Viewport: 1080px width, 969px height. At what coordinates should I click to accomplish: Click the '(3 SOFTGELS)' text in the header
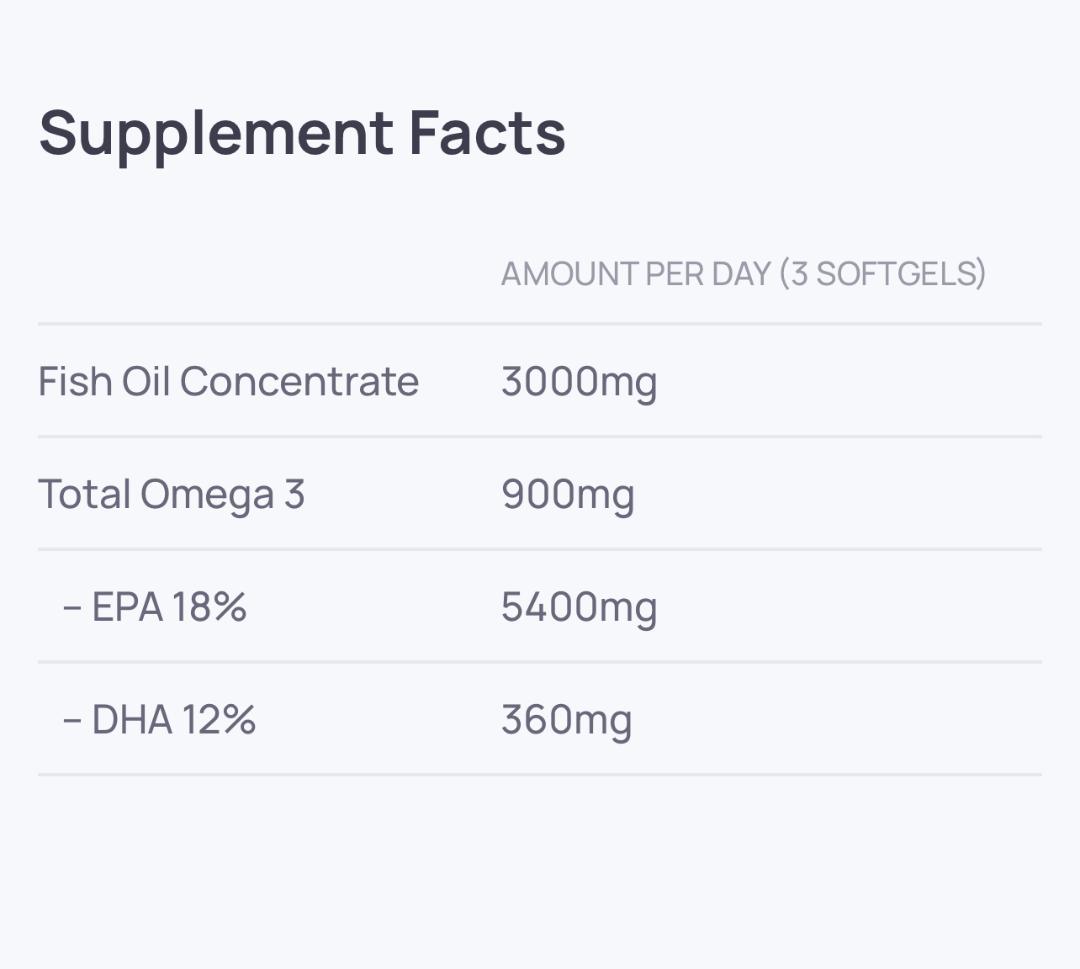pyautogui.click(x=883, y=273)
